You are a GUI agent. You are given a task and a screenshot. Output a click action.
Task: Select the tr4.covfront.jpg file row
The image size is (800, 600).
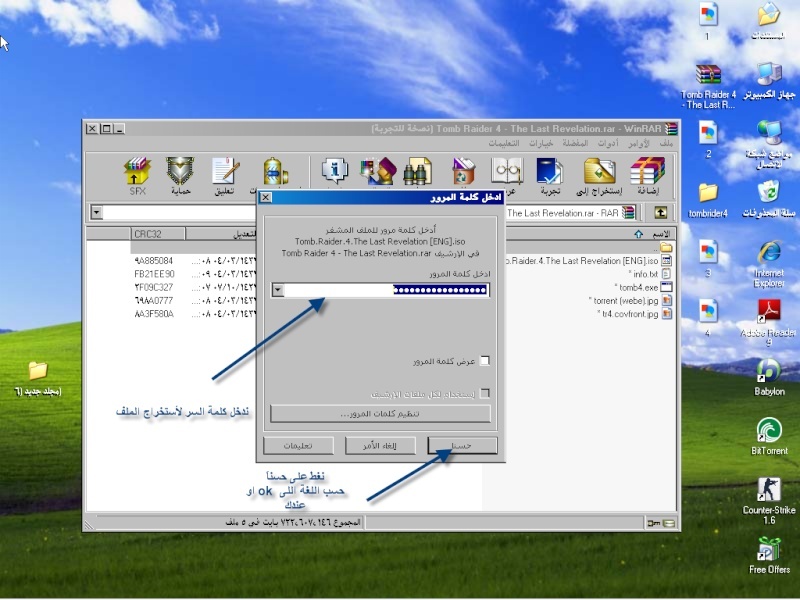click(x=634, y=314)
